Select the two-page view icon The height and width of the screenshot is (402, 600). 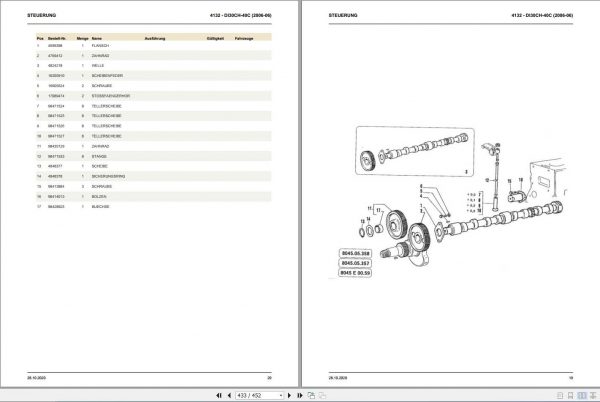click(x=582, y=395)
